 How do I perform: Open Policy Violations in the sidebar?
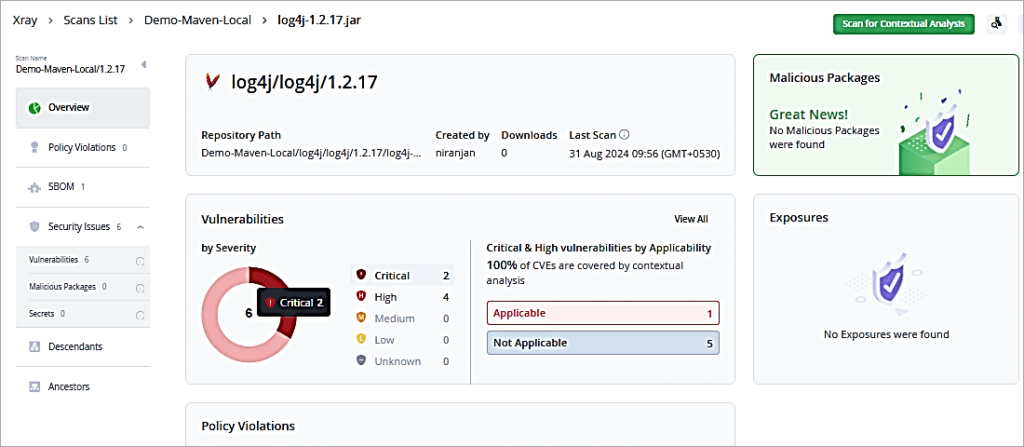(82, 148)
